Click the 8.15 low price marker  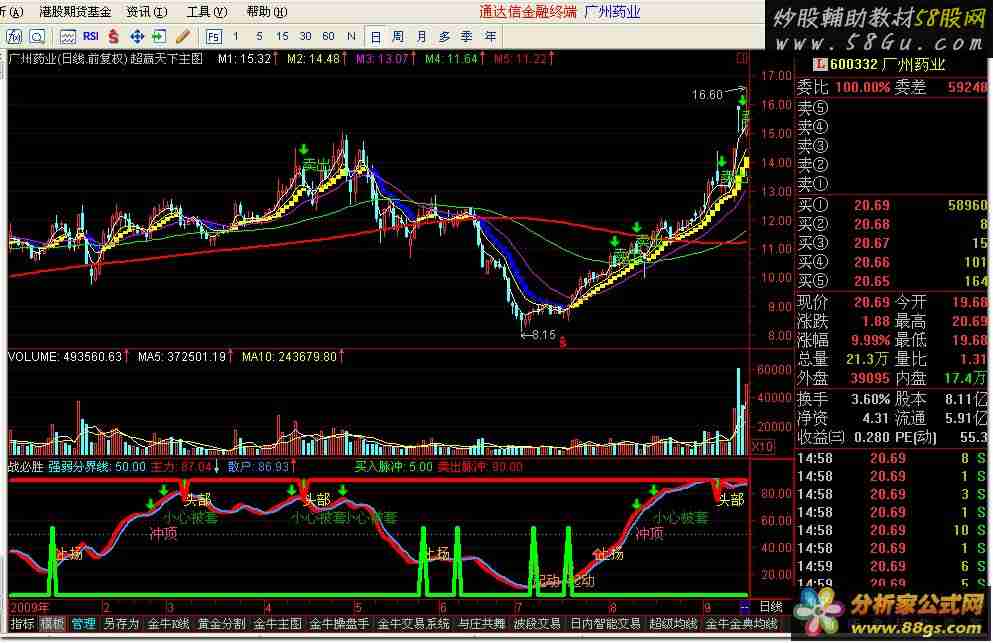[x=543, y=334]
